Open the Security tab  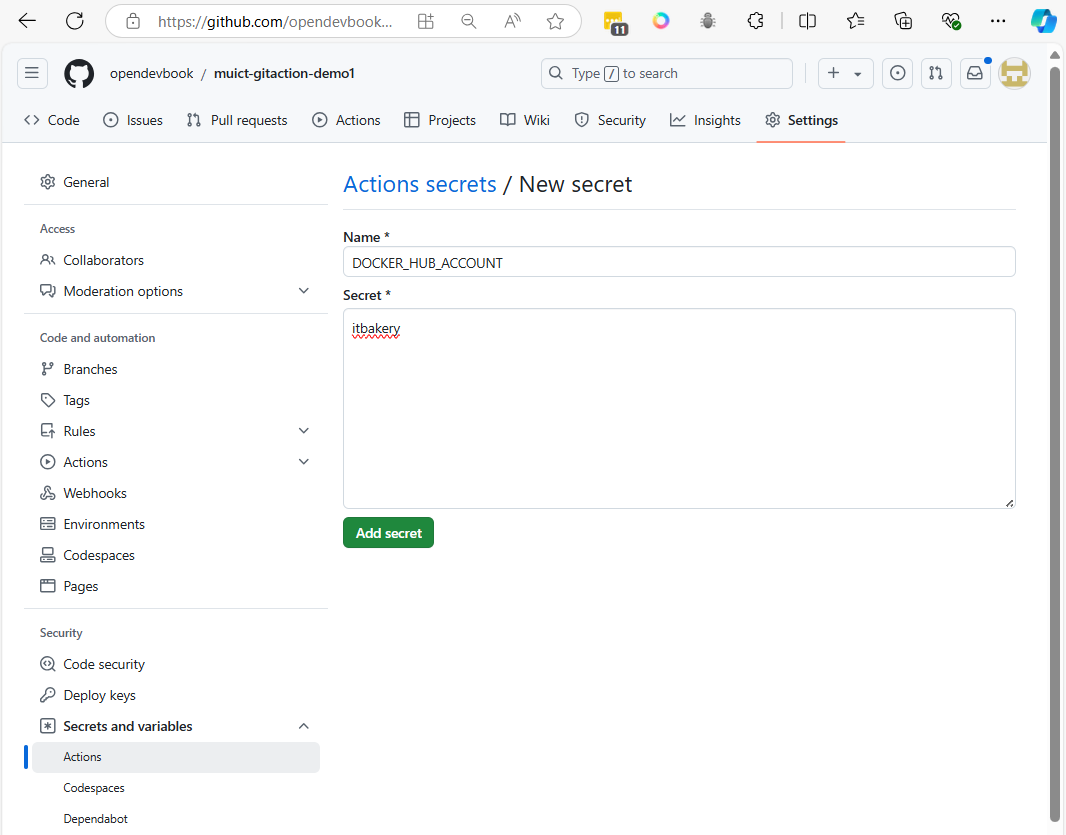point(610,120)
